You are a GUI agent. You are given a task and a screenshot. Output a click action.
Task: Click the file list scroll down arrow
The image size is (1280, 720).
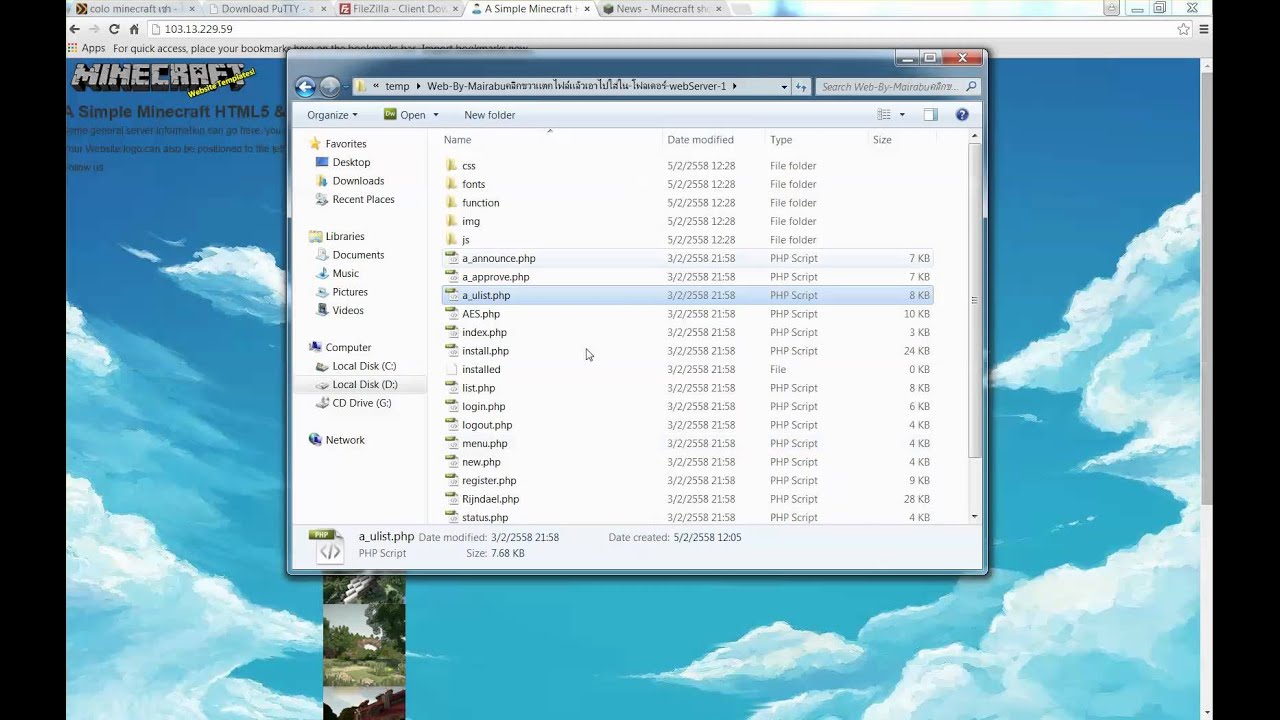click(975, 517)
